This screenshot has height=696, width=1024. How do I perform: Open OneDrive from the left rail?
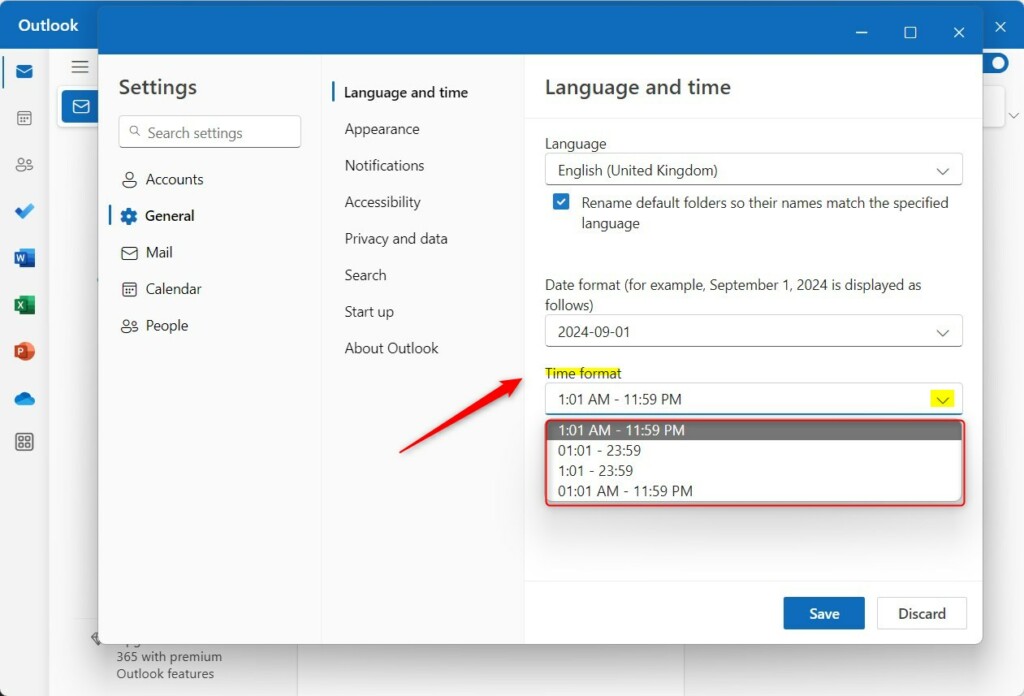pyautogui.click(x=23, y=398)
